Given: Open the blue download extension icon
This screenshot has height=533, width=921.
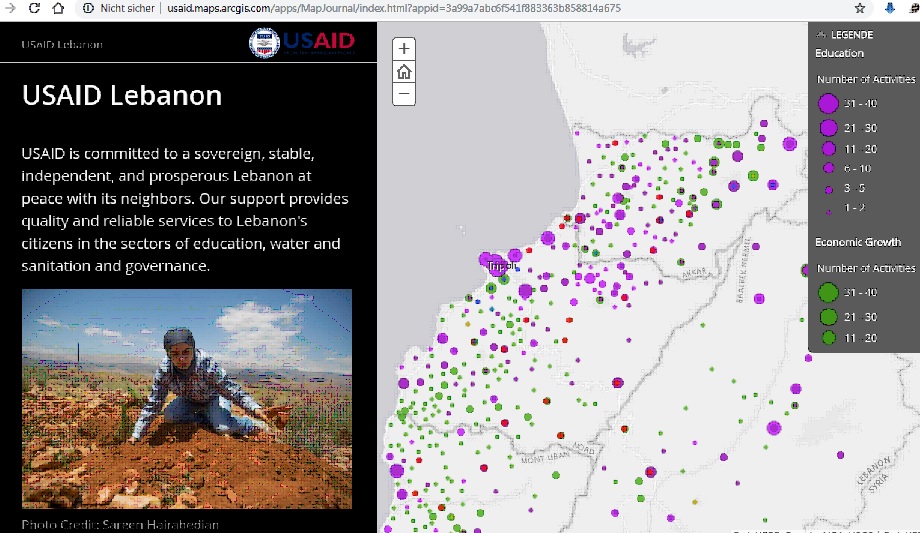Looking at the screenshot, I should pyautogui.click(x=890, y=8).
